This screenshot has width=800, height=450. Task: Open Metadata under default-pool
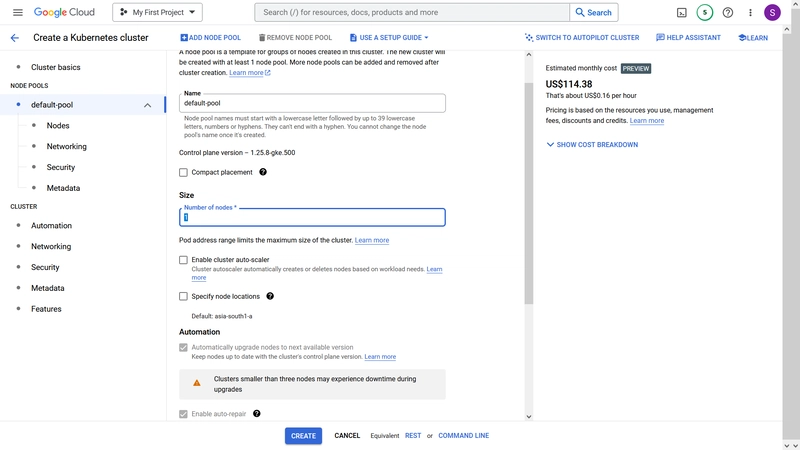coord(63,188)
